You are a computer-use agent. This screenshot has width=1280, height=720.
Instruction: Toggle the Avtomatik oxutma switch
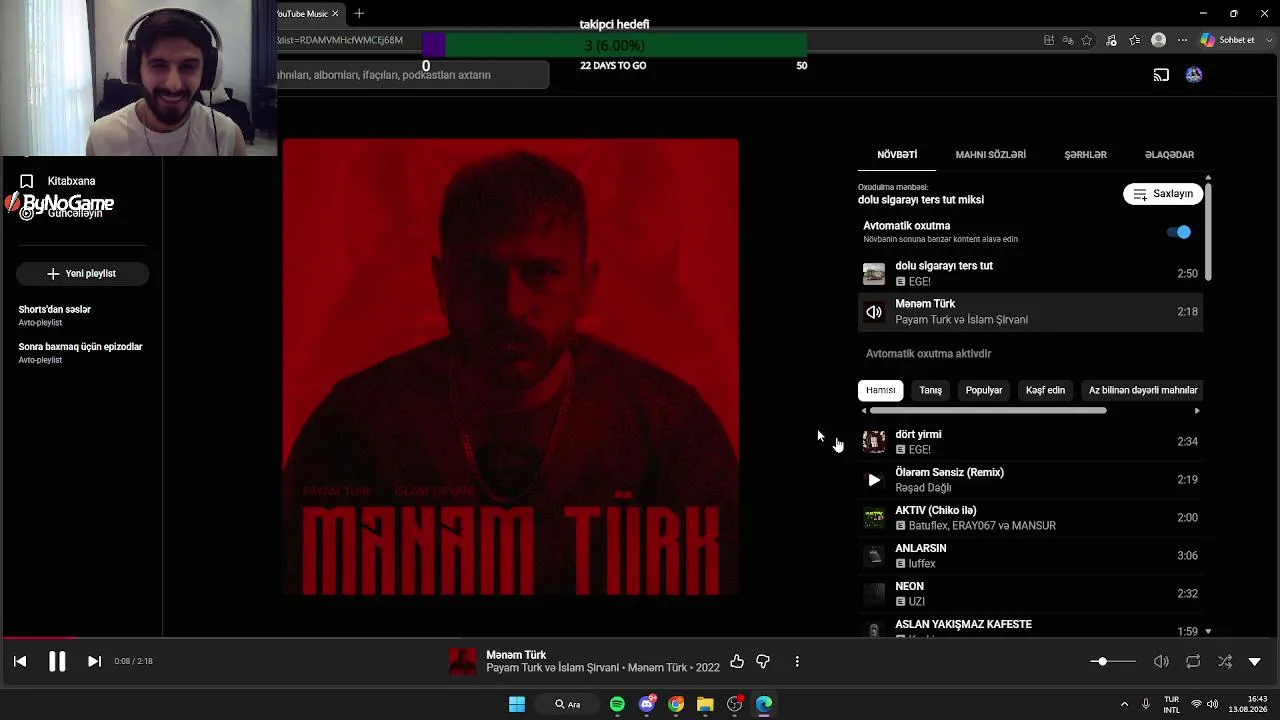[x=1179, y=232]
